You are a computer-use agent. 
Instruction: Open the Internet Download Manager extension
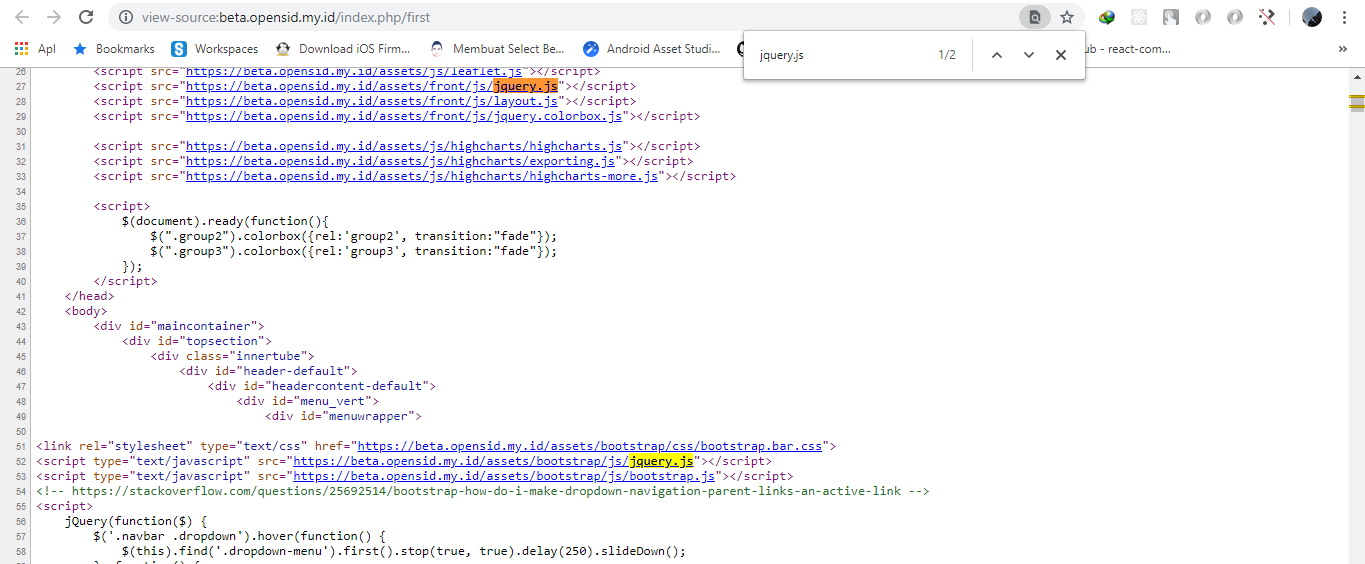(x=1107, y=17)
